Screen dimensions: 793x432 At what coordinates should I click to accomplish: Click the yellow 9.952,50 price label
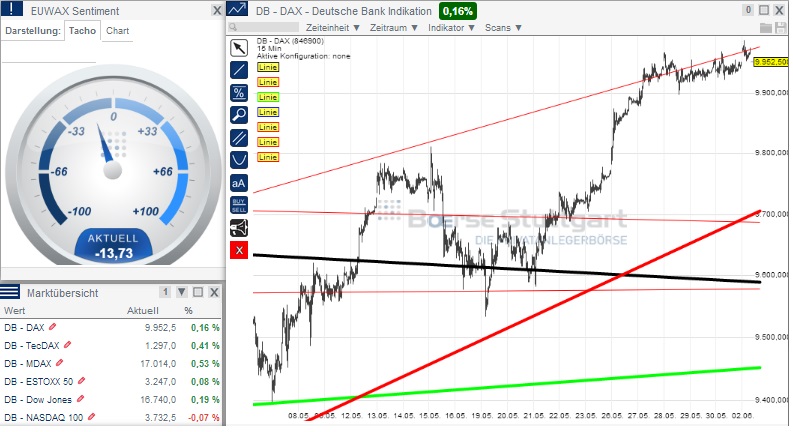(771, 62)
